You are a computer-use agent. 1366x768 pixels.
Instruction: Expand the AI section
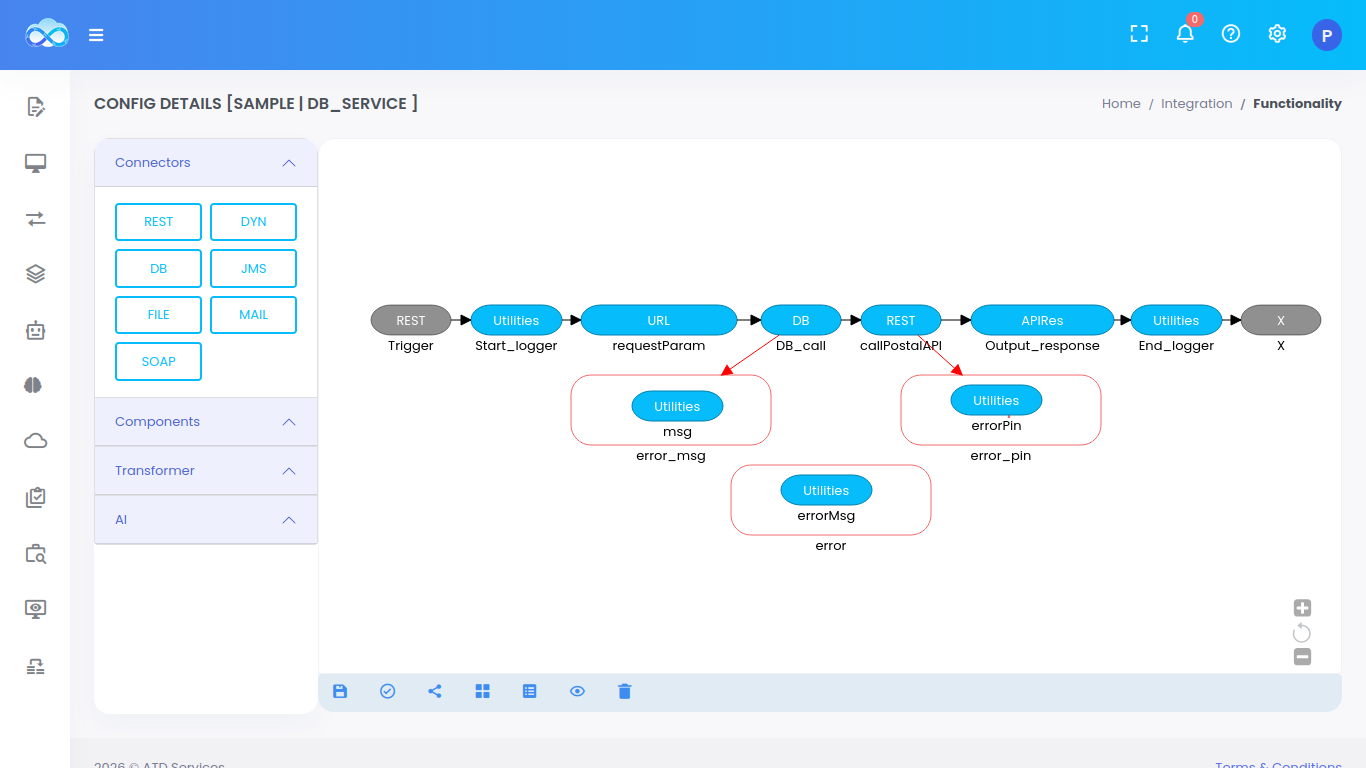288,520
